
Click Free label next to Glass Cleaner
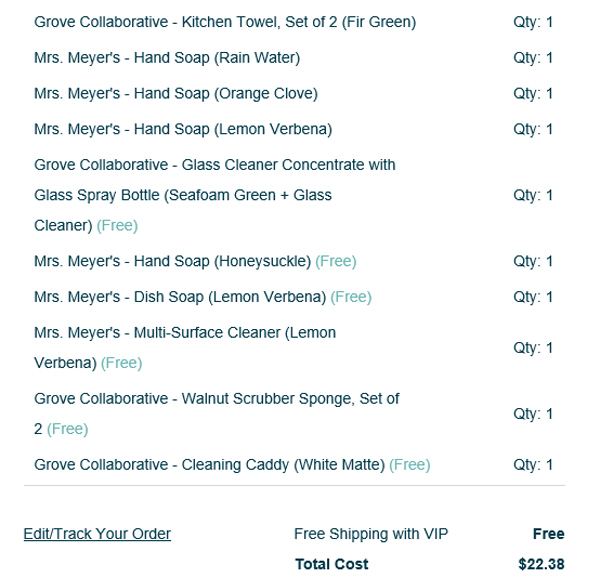[x=117, y=225]
